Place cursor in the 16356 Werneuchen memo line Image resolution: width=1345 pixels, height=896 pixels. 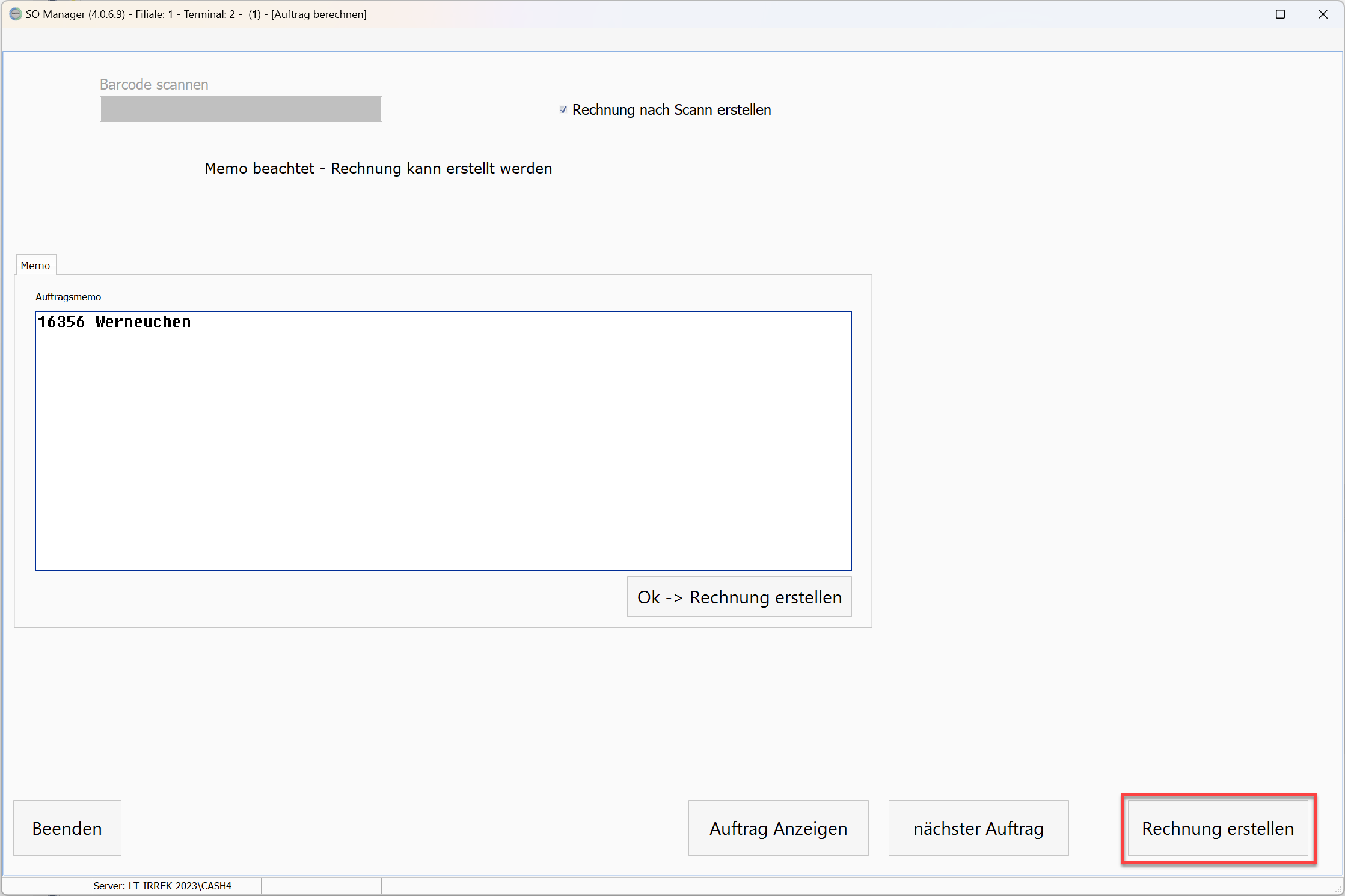coord(114,322)
